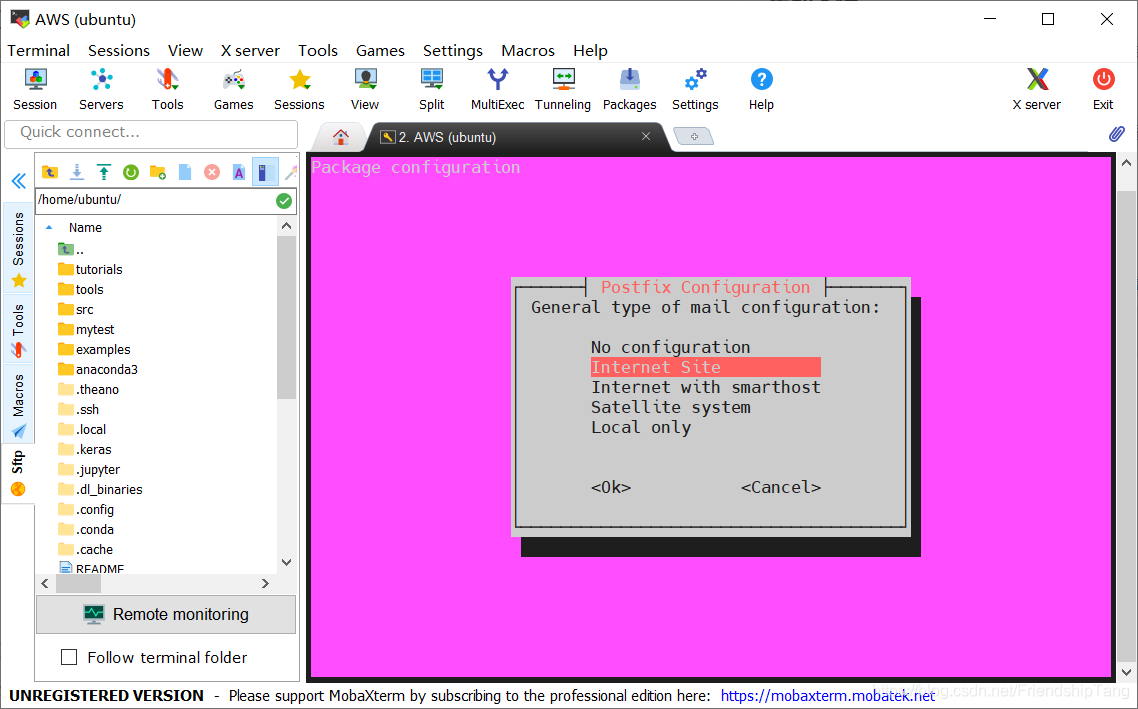Click the paperclip icon at top right
Screen dimensions: 1138x709
1117,134
